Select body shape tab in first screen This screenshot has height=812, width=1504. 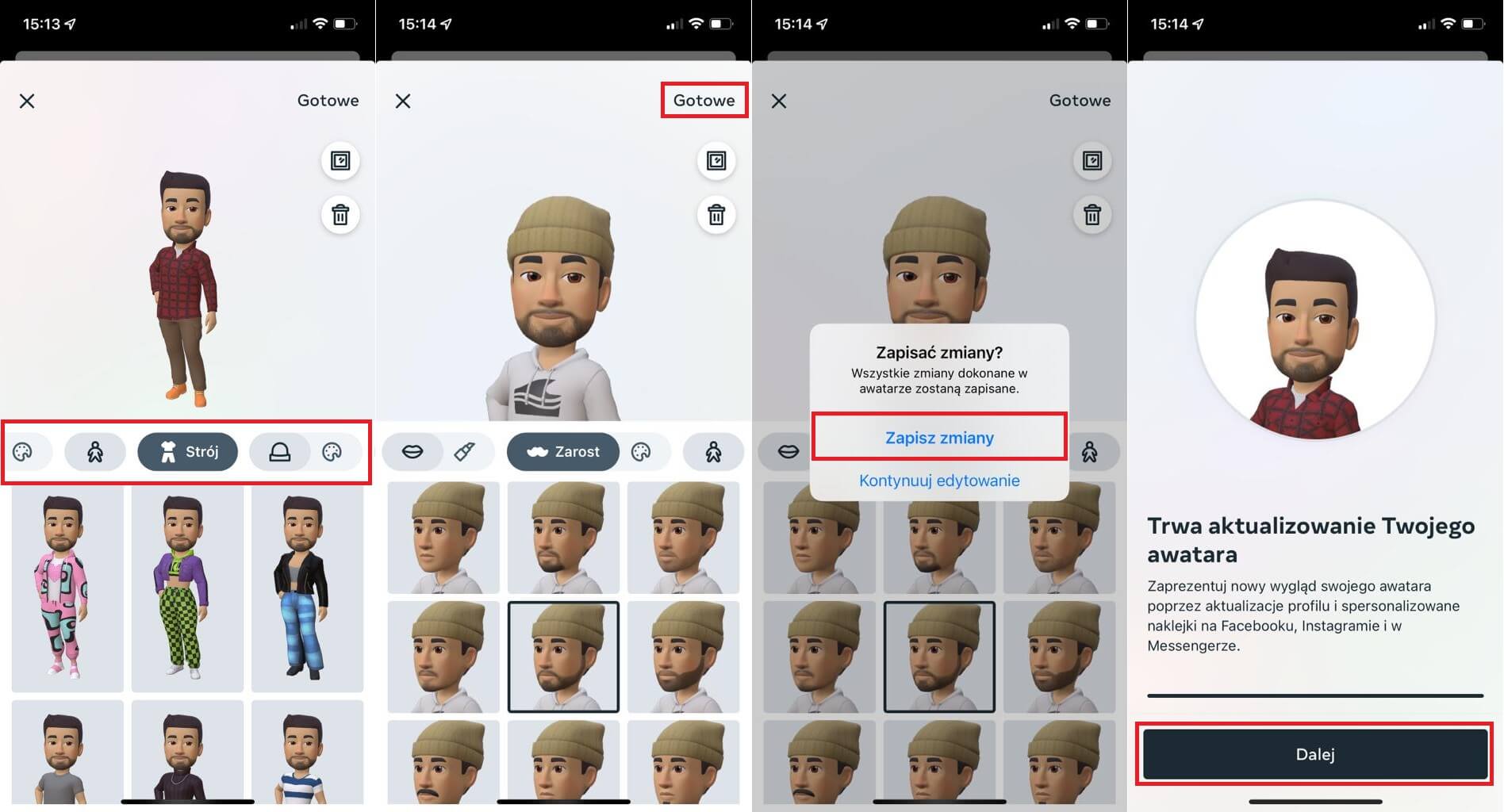(95, 452)
